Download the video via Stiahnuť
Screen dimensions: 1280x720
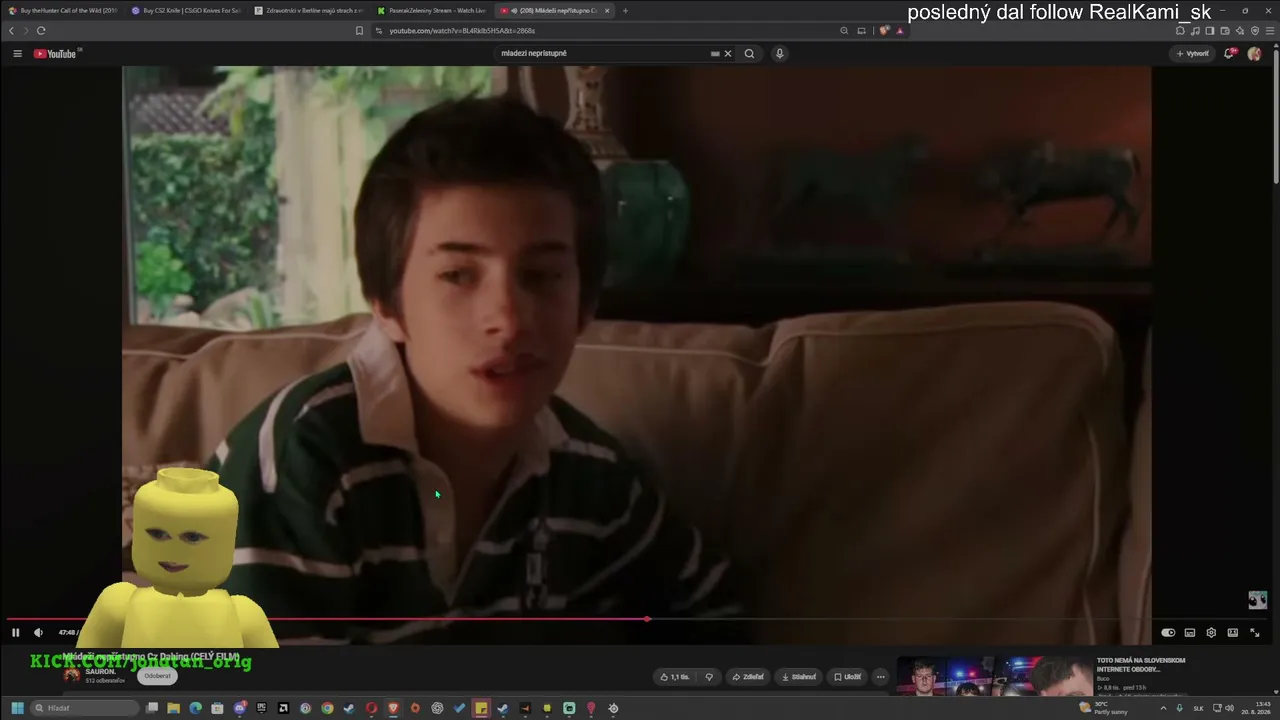[x=798, y=677]
